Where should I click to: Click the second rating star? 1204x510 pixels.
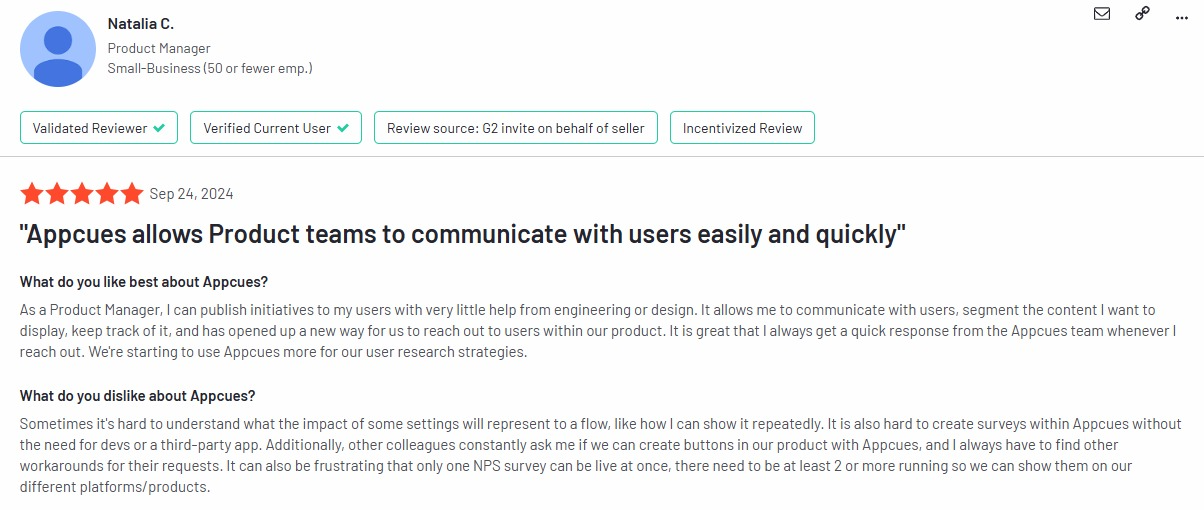click(57, 194)
